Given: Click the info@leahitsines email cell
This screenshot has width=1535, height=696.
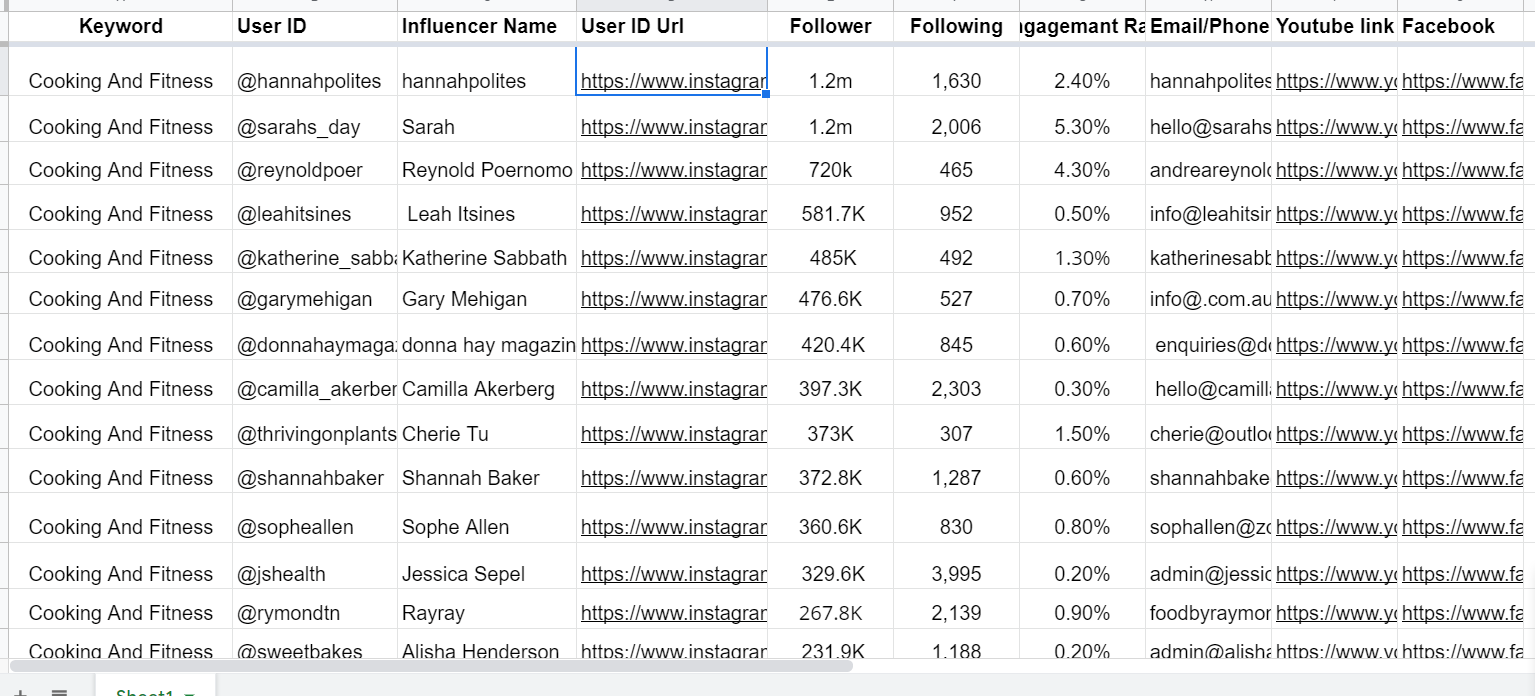Looking at the screenshot, I should pyautogui.click(x=1207, y=214).
